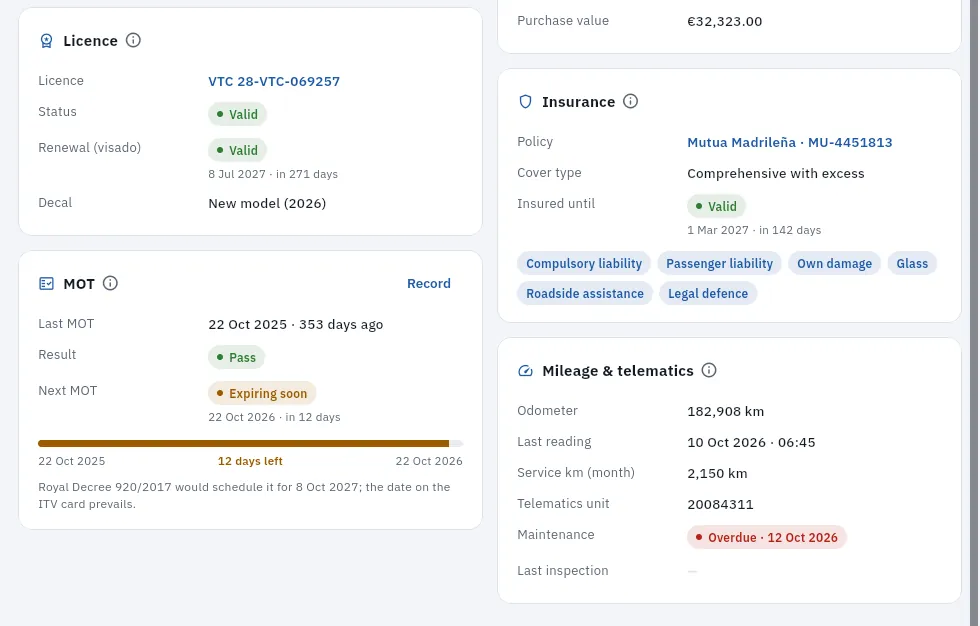This screenshot has height=626, width=980.
Task: Click the Insurance shield icon
Action: tap(526, 102)
